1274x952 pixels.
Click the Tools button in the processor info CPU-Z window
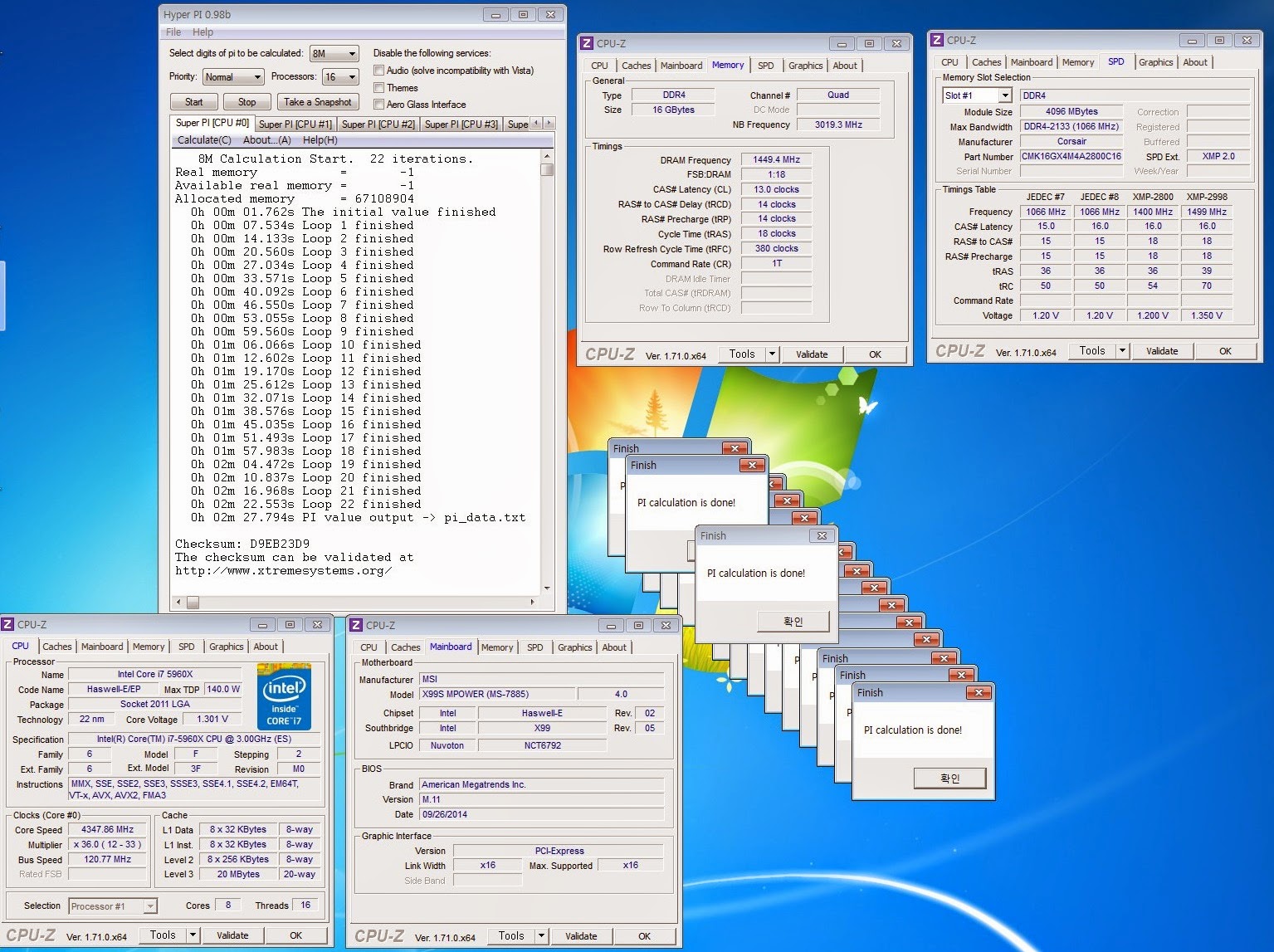tap(163, 935)
